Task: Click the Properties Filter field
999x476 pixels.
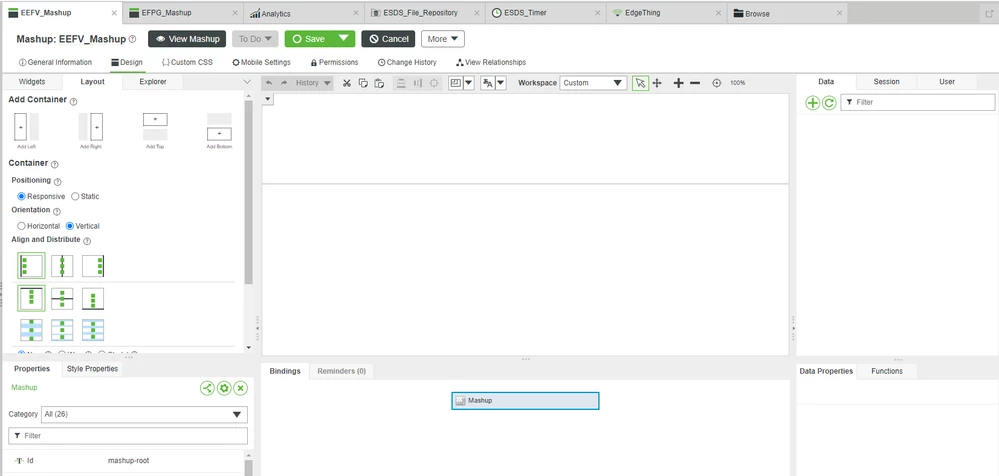Action: click(x=127, y=436)
